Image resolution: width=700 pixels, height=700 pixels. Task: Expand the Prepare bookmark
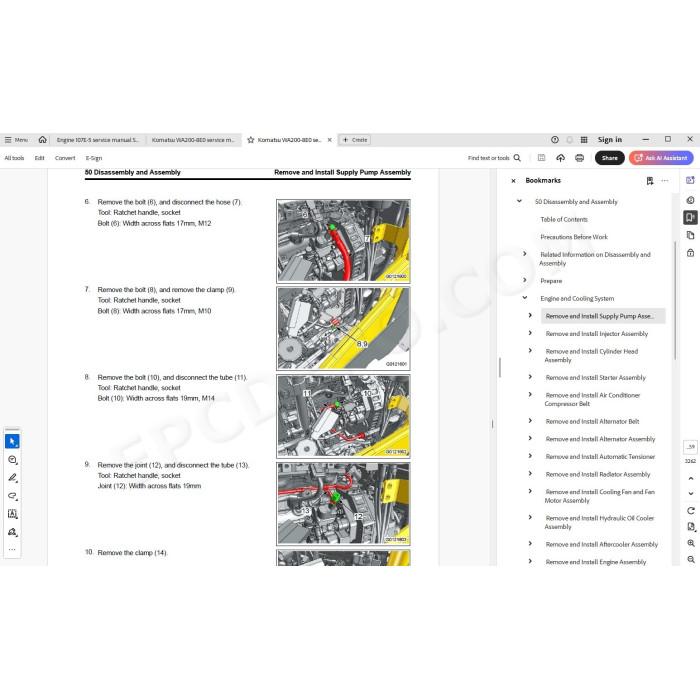coord(525,280)
